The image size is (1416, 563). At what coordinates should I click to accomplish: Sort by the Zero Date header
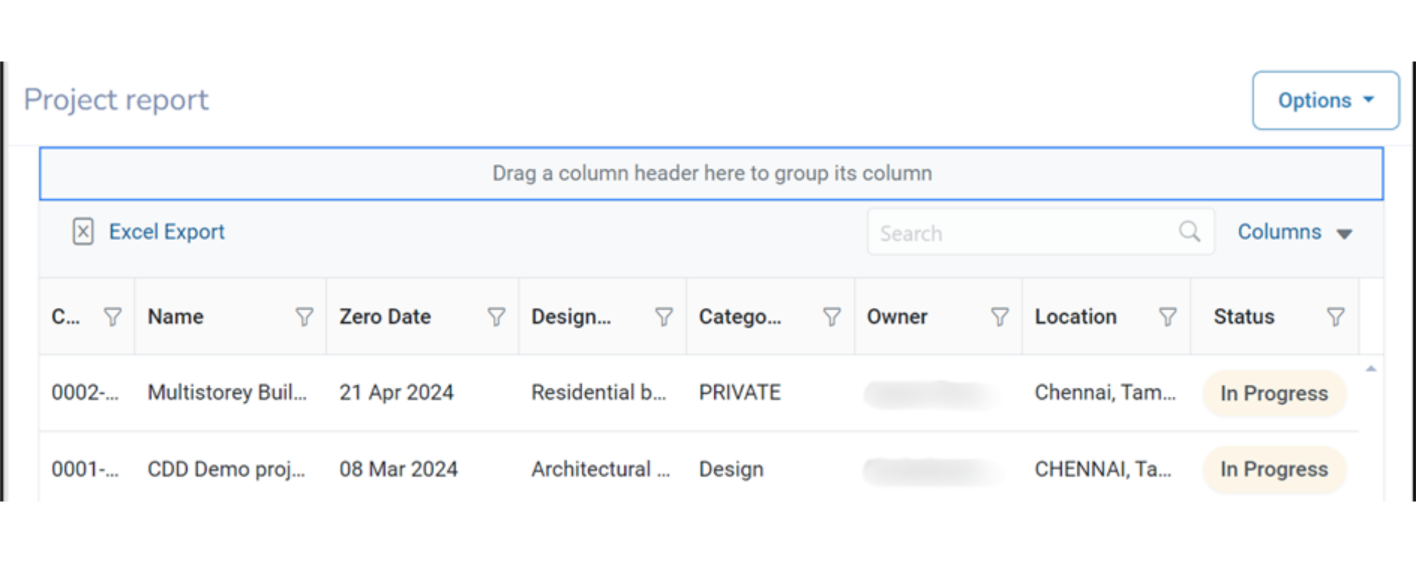coord(385,317)
